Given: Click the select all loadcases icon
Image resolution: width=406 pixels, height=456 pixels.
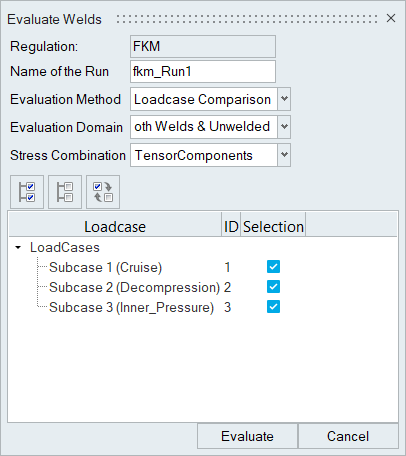Looking at the screenshot, I should [27, 192].
